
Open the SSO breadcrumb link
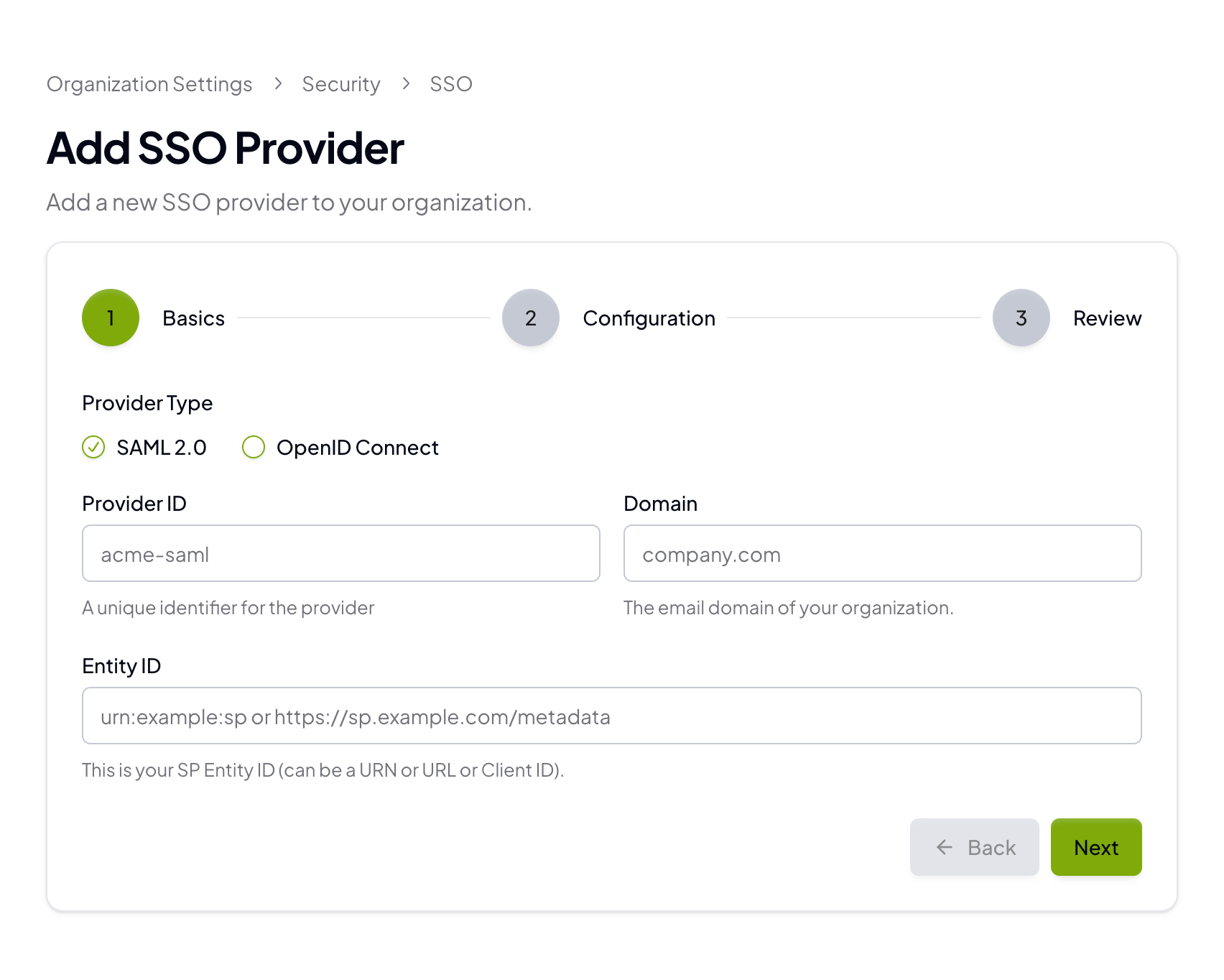click(450, 83)
